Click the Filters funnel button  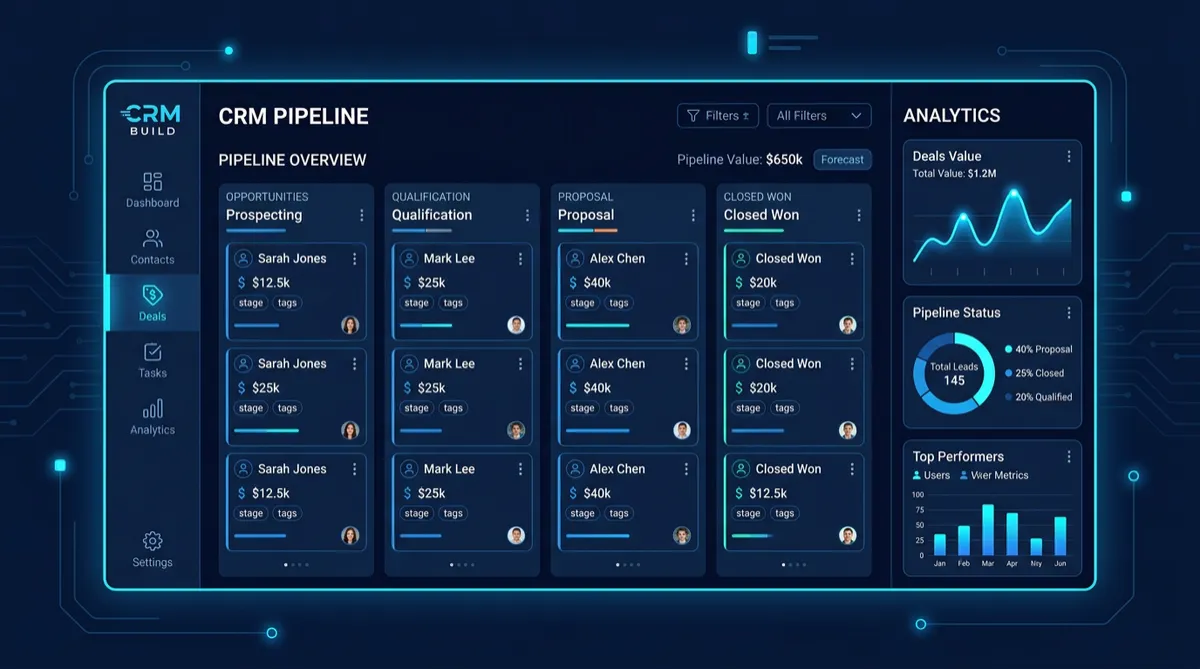pos(718,116)
